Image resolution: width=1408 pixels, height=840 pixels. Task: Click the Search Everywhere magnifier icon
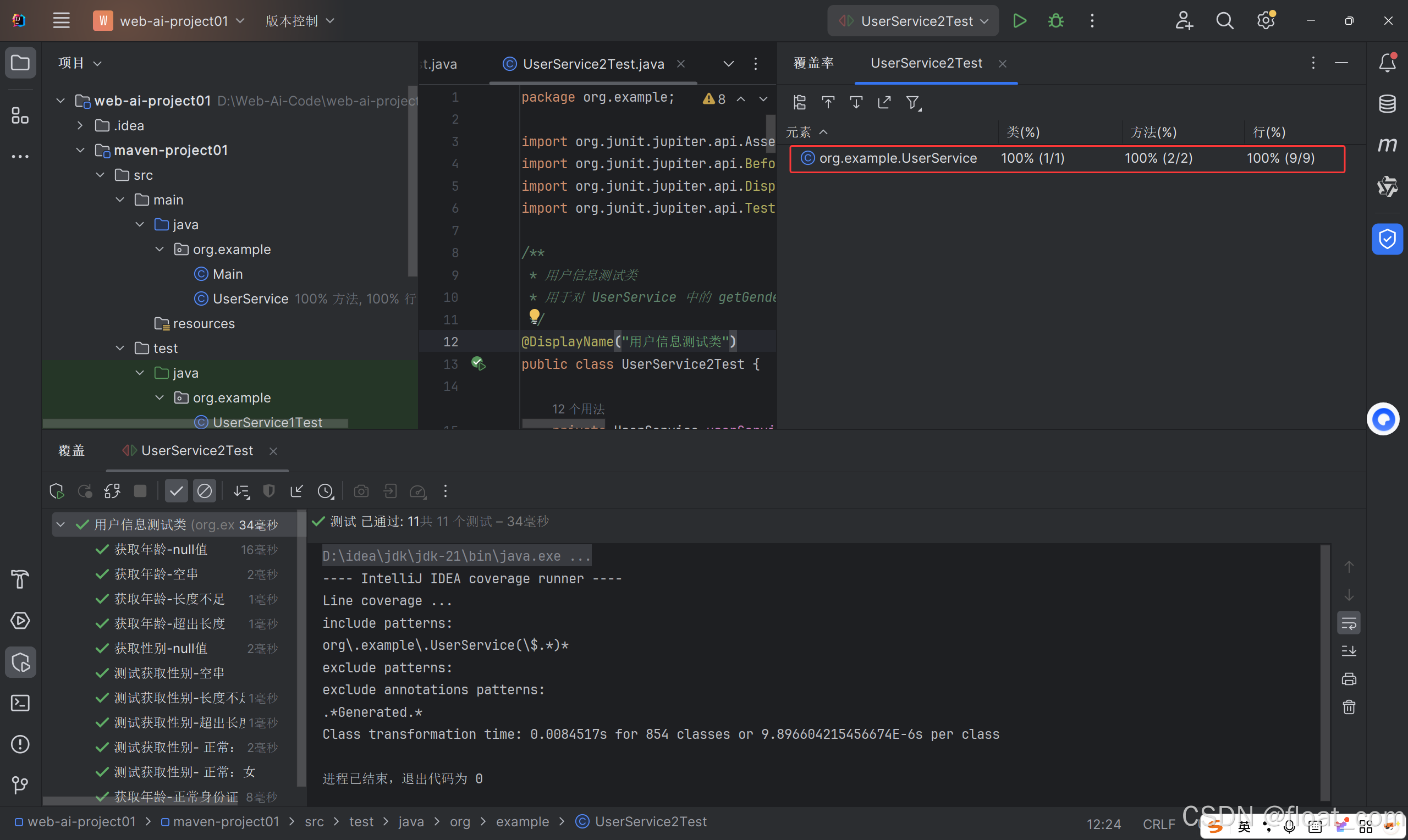pyautogui.click(x=1224, y=21)
